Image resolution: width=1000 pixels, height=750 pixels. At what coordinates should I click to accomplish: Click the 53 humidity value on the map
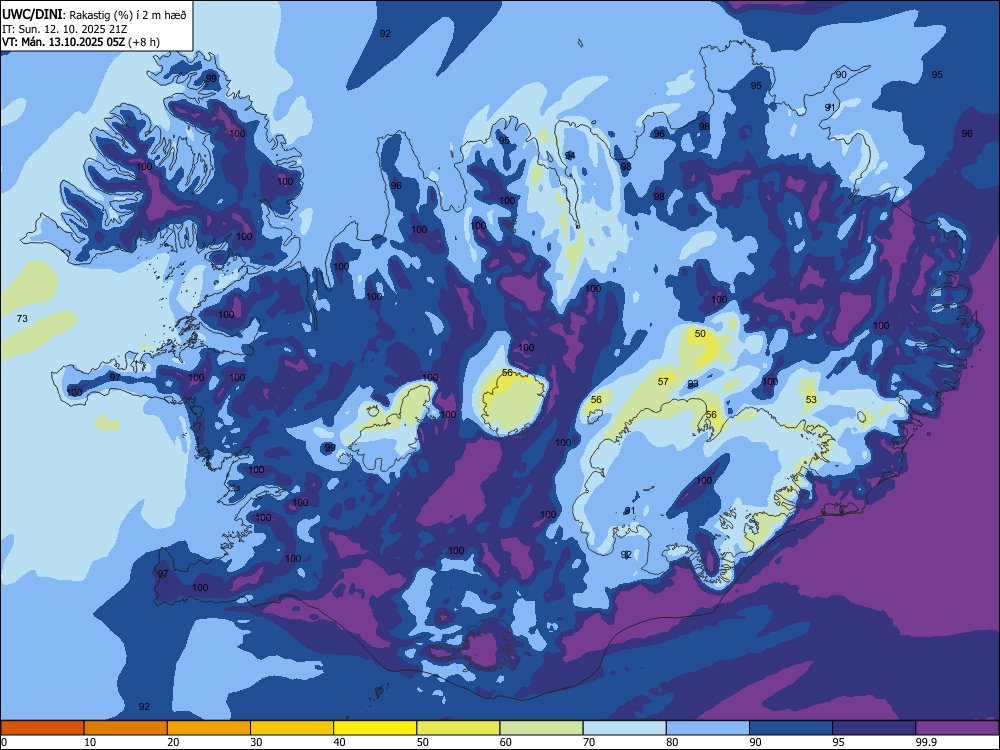click(x=811, y=400)
